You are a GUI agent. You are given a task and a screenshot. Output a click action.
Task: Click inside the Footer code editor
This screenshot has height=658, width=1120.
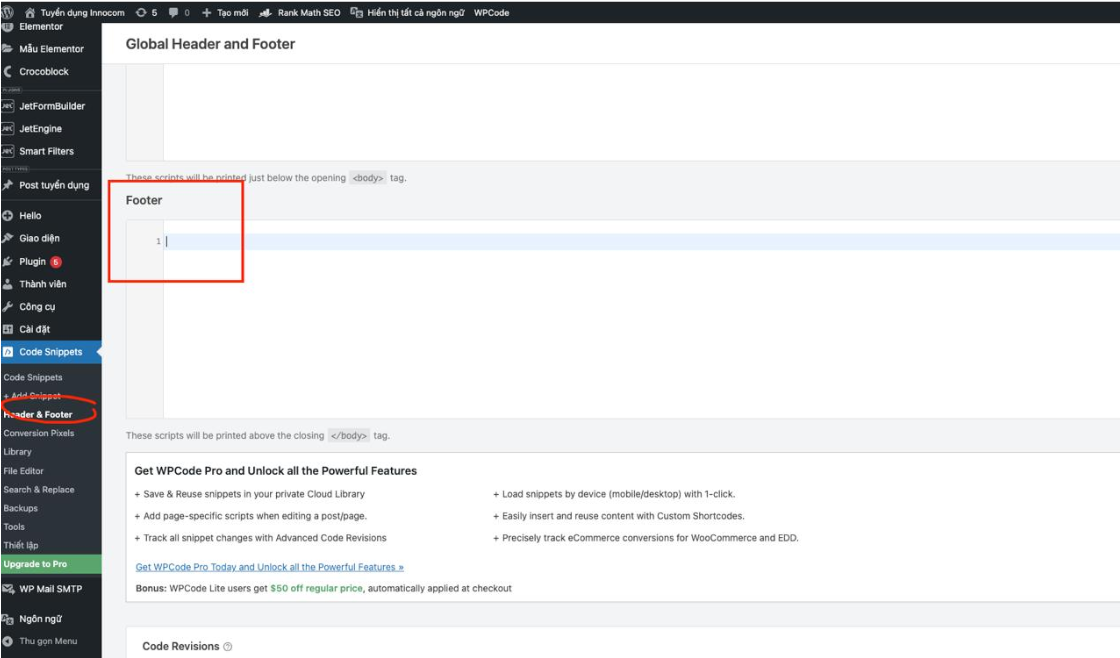click(x=640, y=320)
